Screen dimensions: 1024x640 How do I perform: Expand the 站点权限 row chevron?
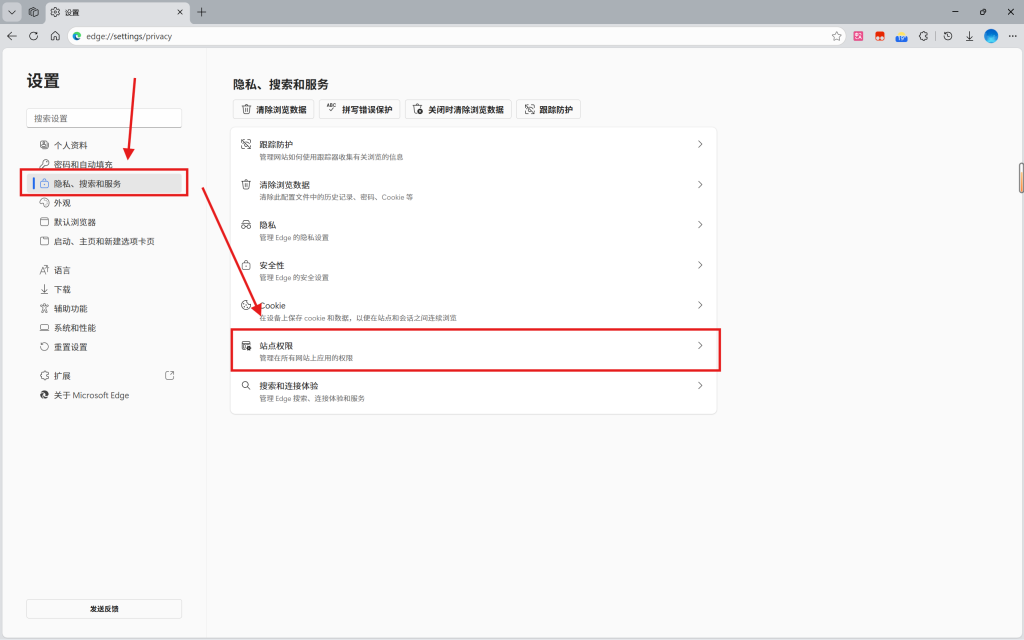click(700, 345)
